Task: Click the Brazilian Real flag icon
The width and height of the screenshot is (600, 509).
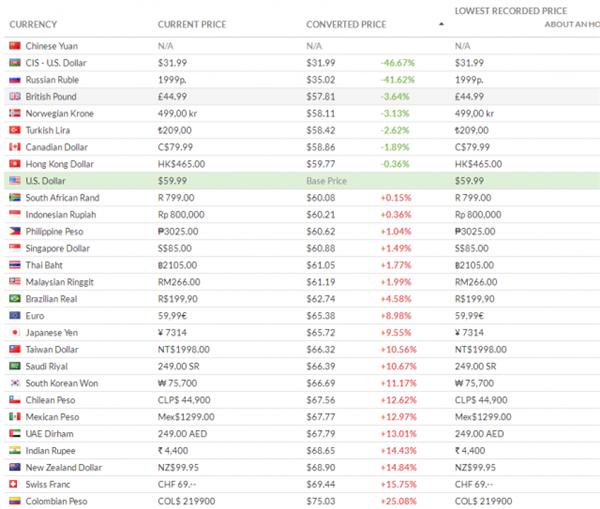Action: 14,298
